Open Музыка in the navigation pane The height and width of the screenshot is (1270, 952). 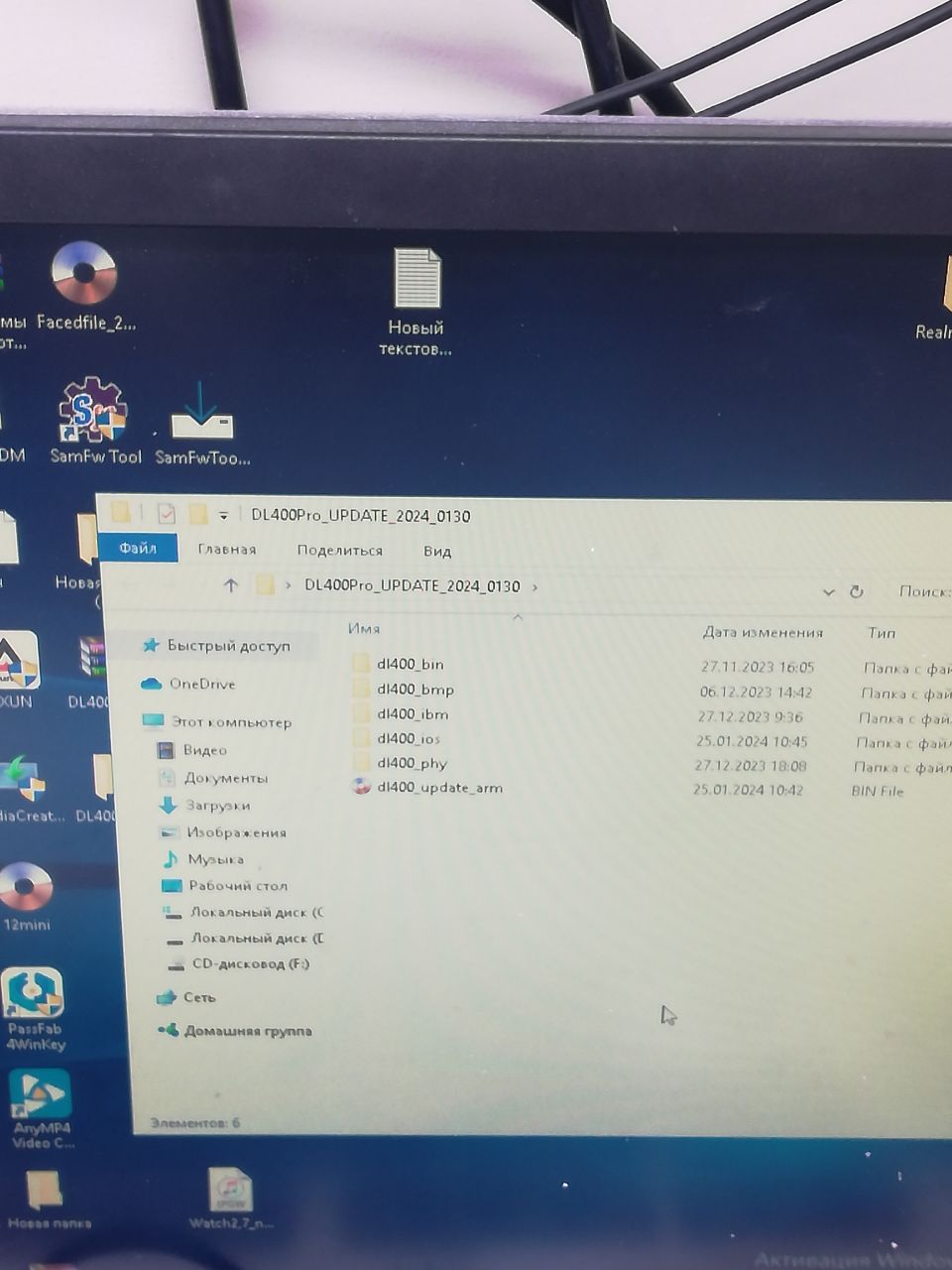(203, 859)
